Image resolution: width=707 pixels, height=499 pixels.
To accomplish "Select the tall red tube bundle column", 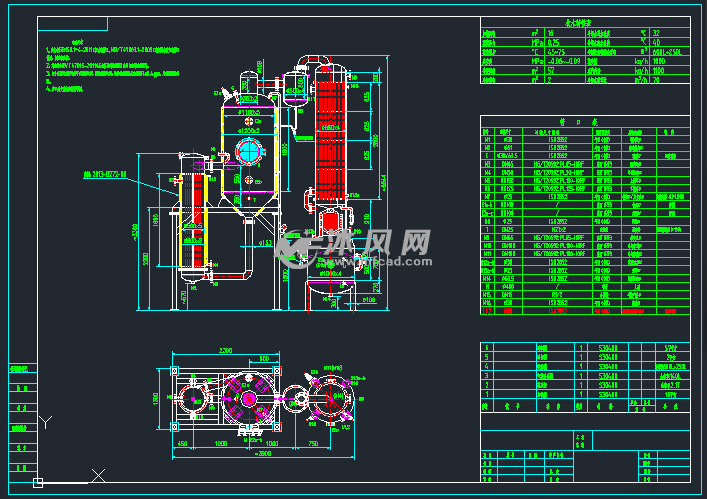I will coord(330,130).
